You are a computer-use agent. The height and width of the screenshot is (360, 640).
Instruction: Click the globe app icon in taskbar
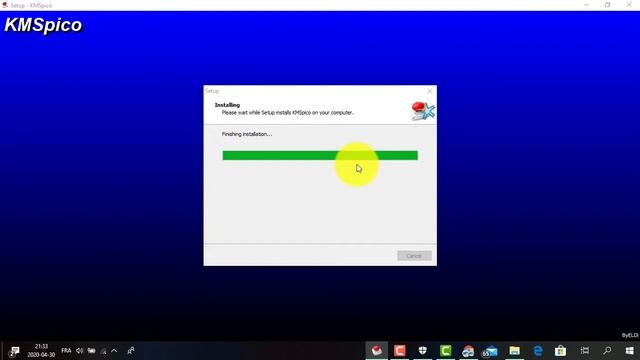pyautogui.click(x=468, y=351)
